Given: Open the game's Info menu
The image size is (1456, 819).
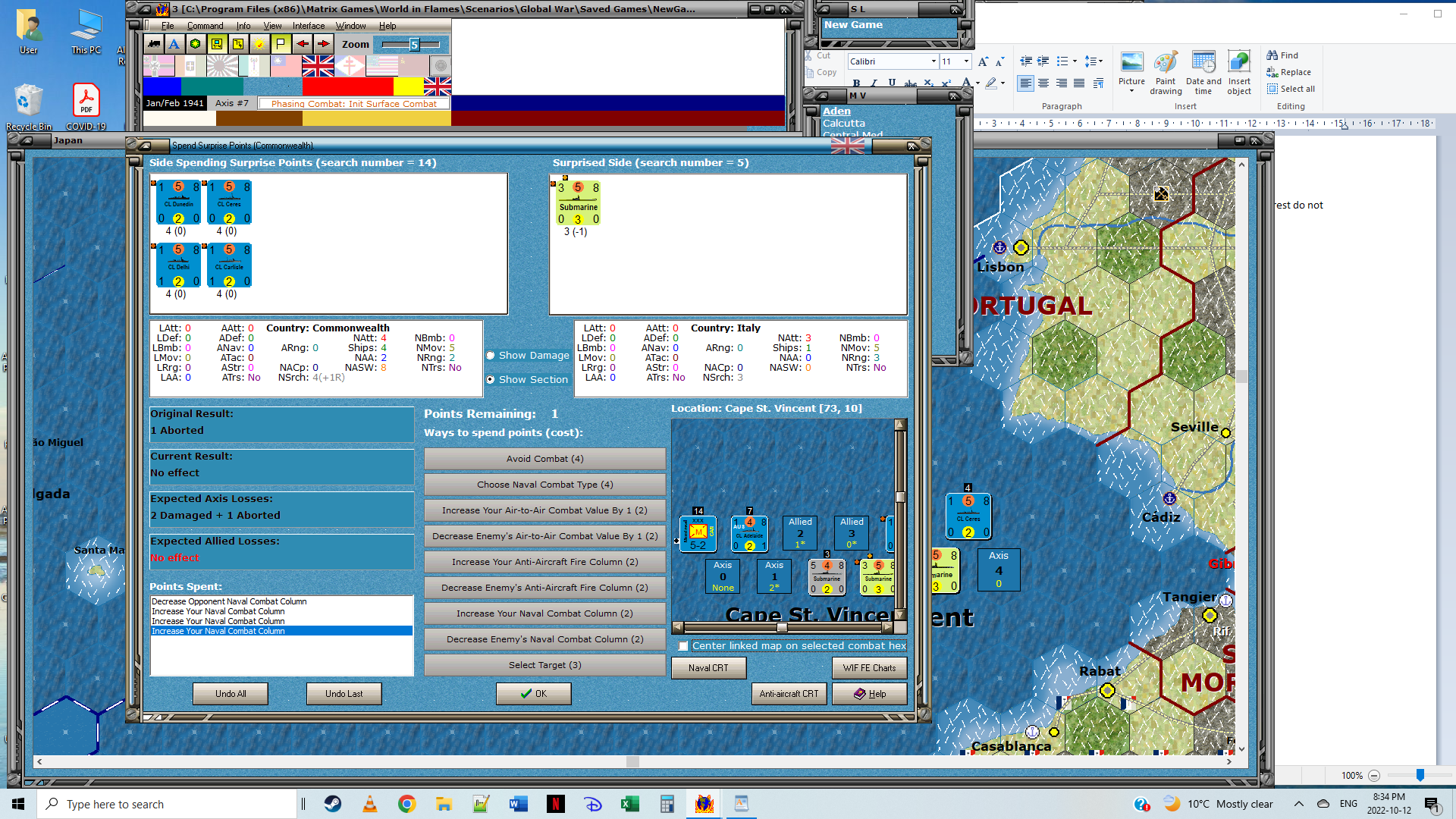Looking at the screenshot, I should coord(243,26).
